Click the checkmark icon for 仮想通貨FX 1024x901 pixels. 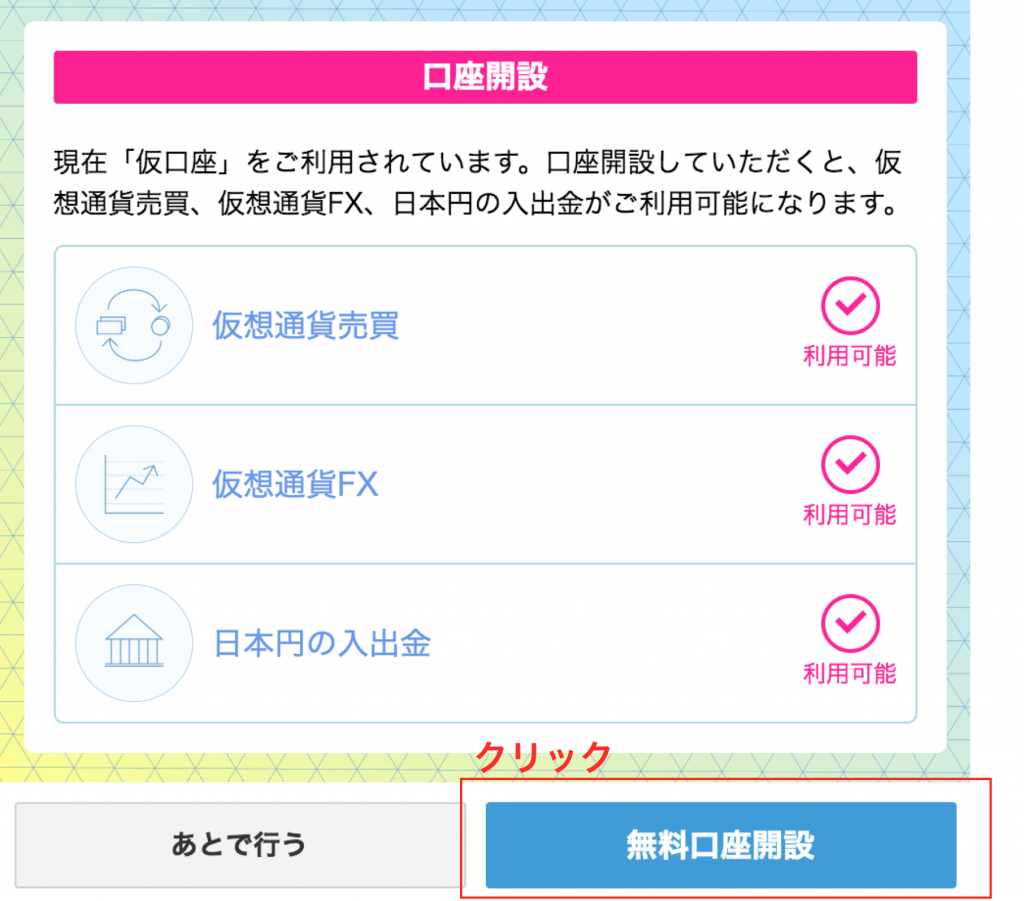[850, 464]
